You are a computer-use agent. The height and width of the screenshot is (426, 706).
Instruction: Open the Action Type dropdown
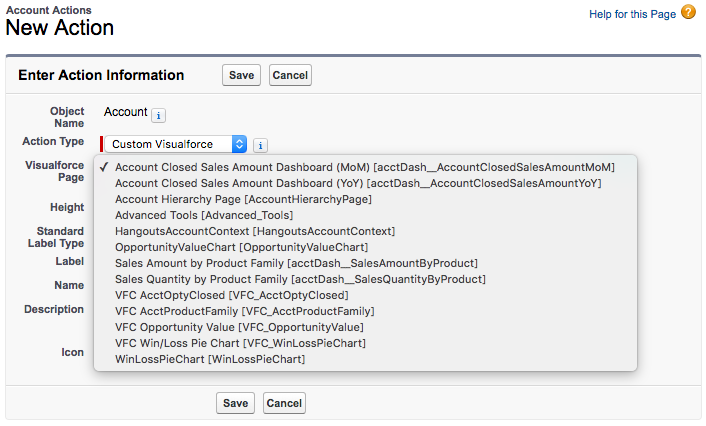click(x=175, y=144)
